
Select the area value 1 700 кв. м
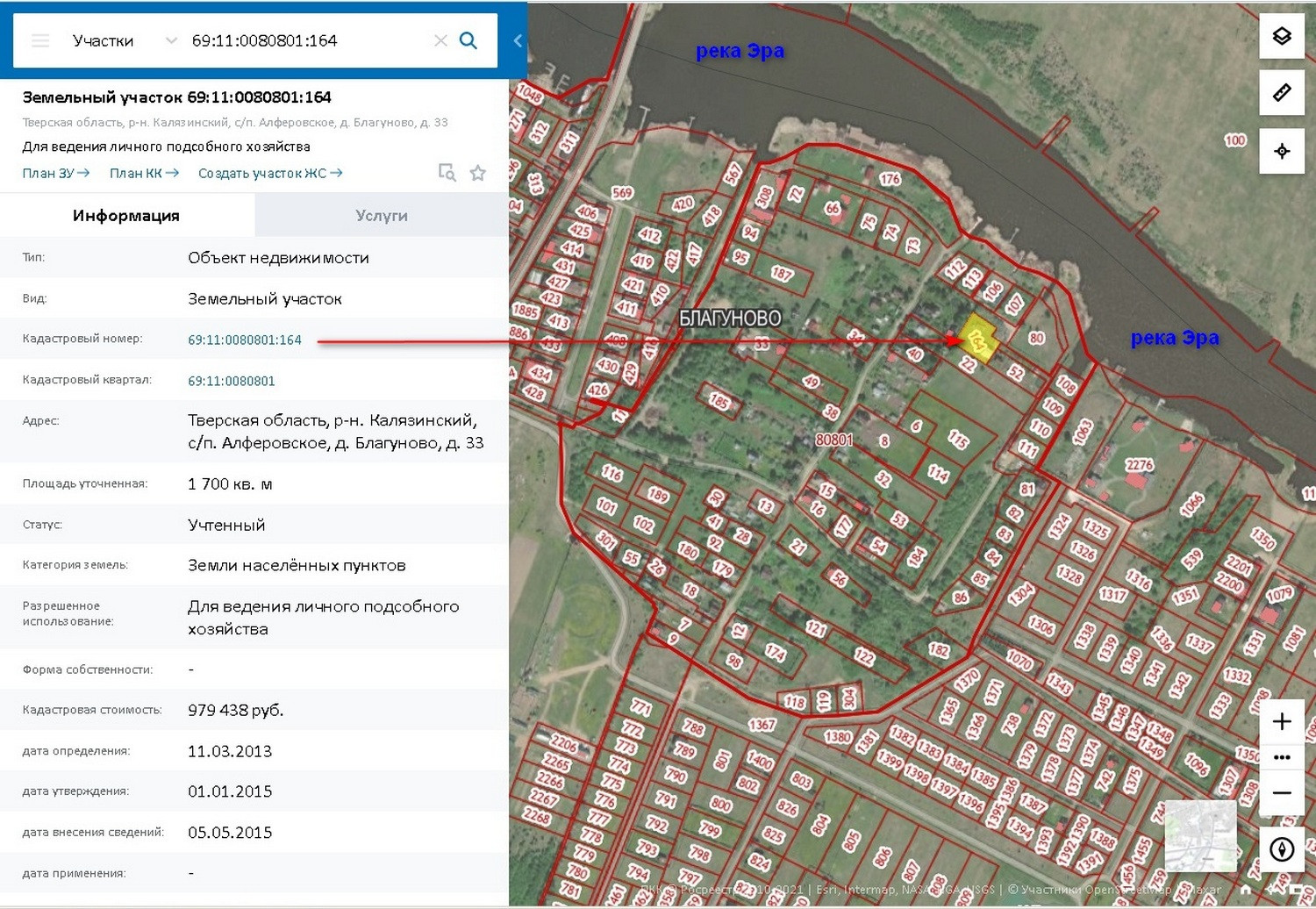(x=230, y=483)
